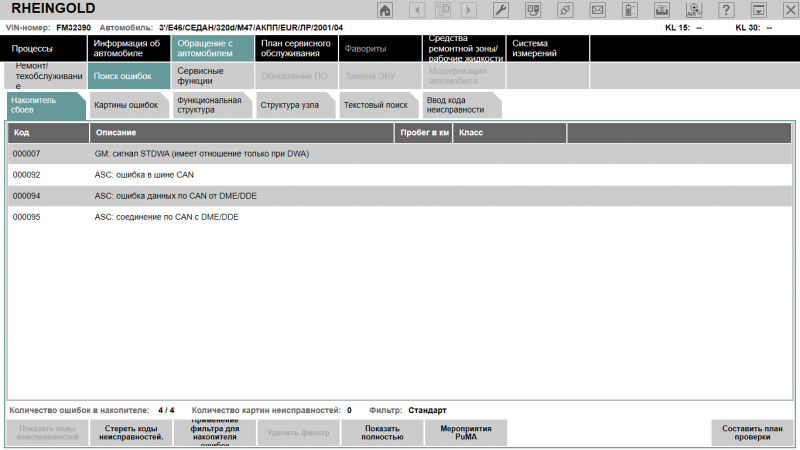The width and height of the screenshot is (800, 450).
Task: Select fault row code 000095
Action: (399, 217)
